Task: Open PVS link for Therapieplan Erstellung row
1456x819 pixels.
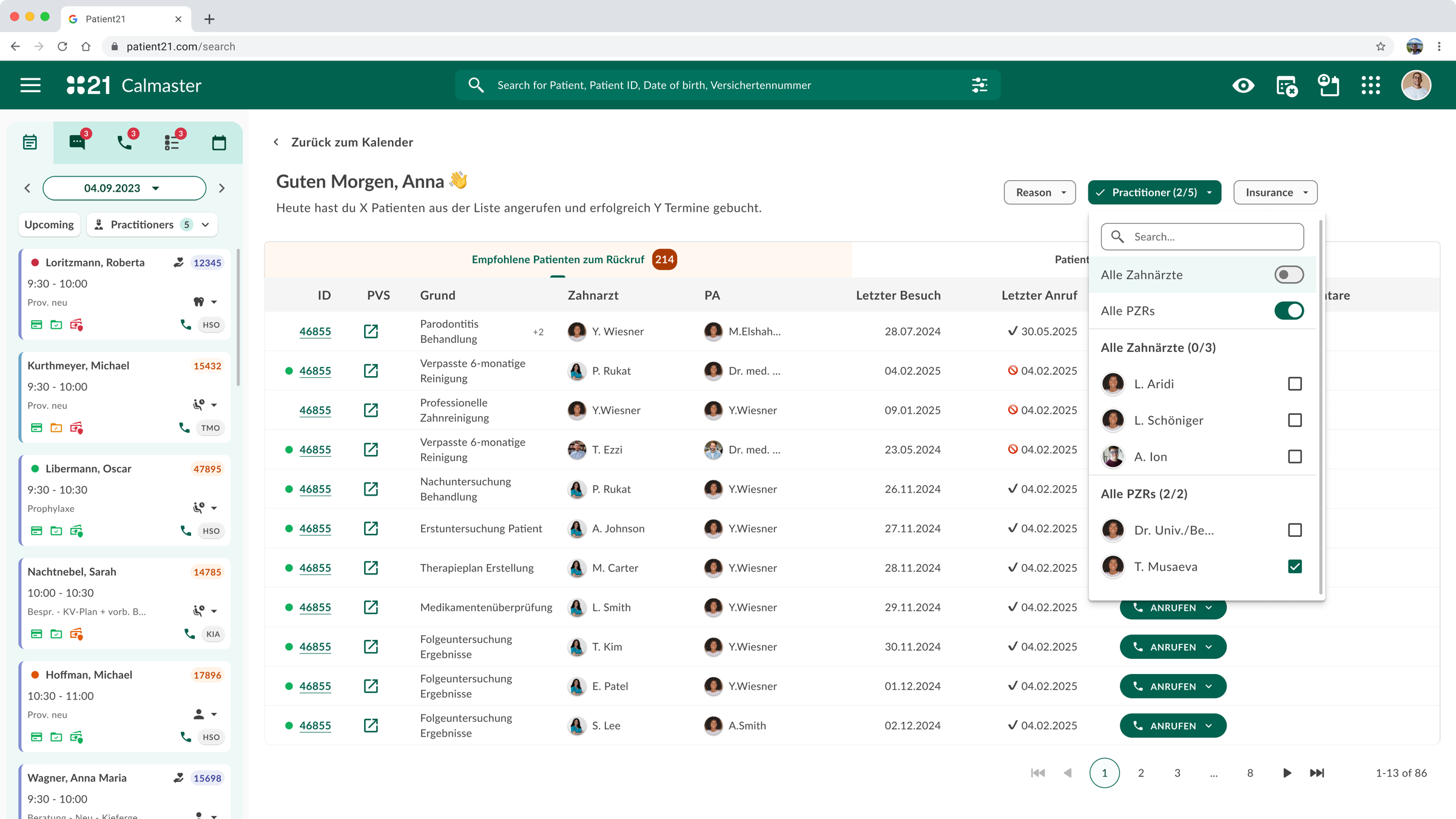Action: point(371,568)
